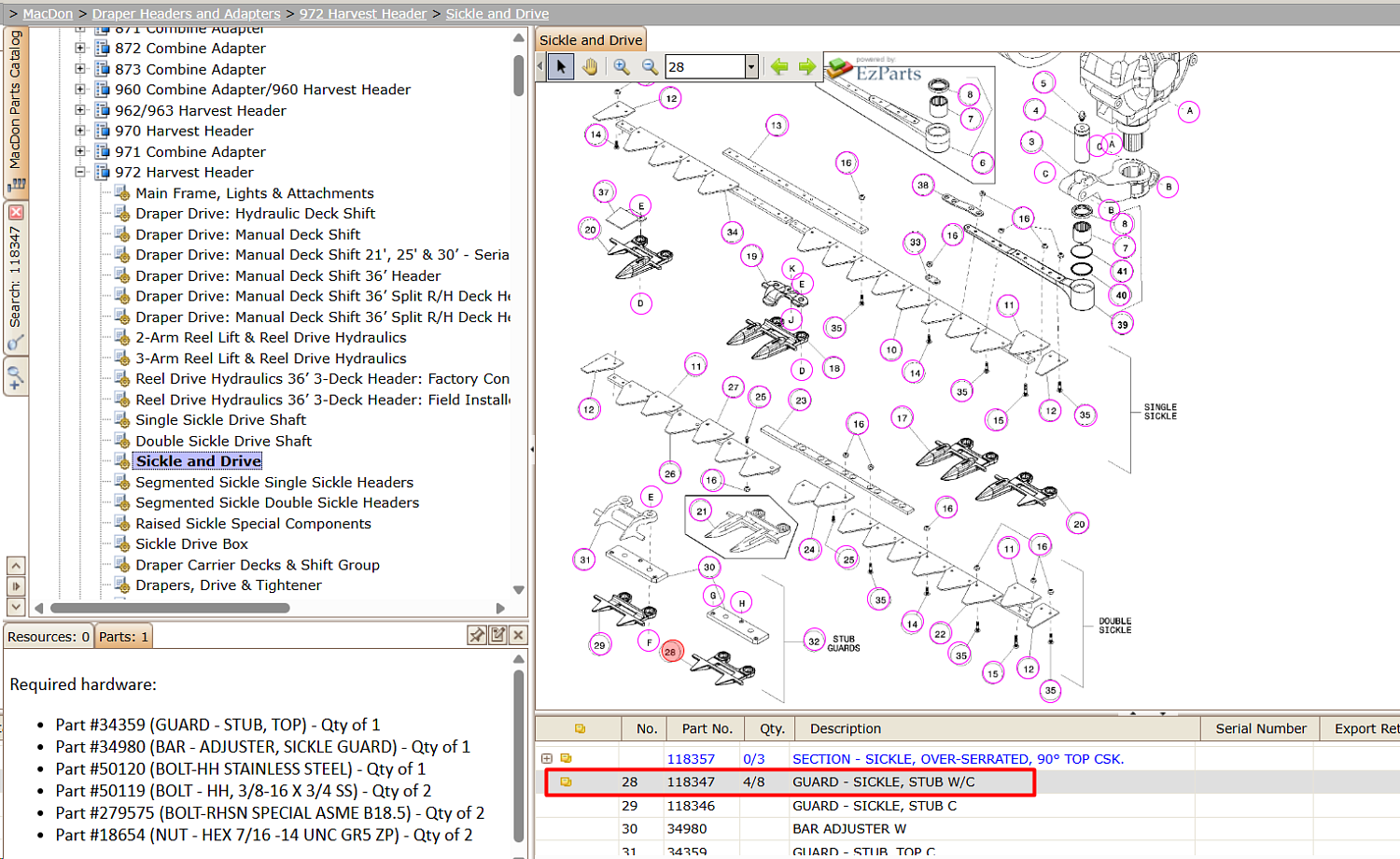The height and width of the screenshot is (859, 1400).
Task: Click the down chevron button in left sidebar
Action: [x=16, y=607]
